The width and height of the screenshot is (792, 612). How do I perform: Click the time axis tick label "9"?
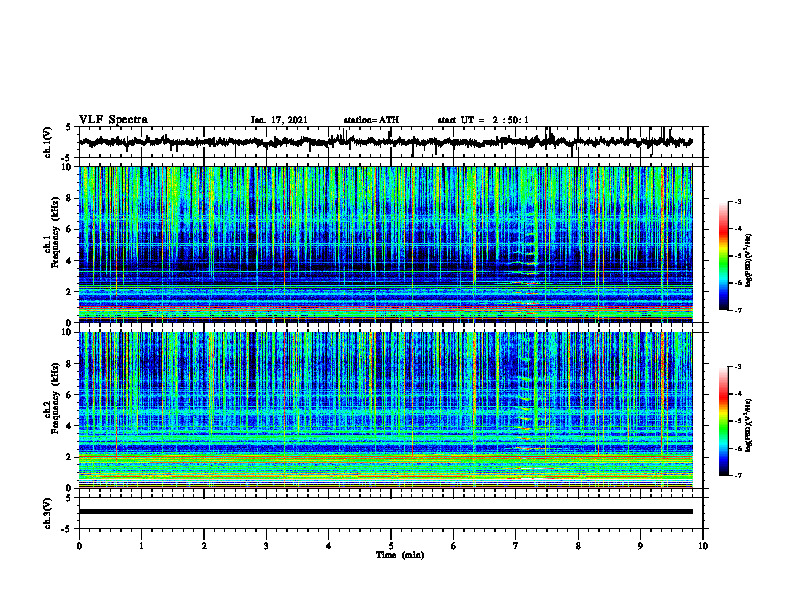[640, 546]
